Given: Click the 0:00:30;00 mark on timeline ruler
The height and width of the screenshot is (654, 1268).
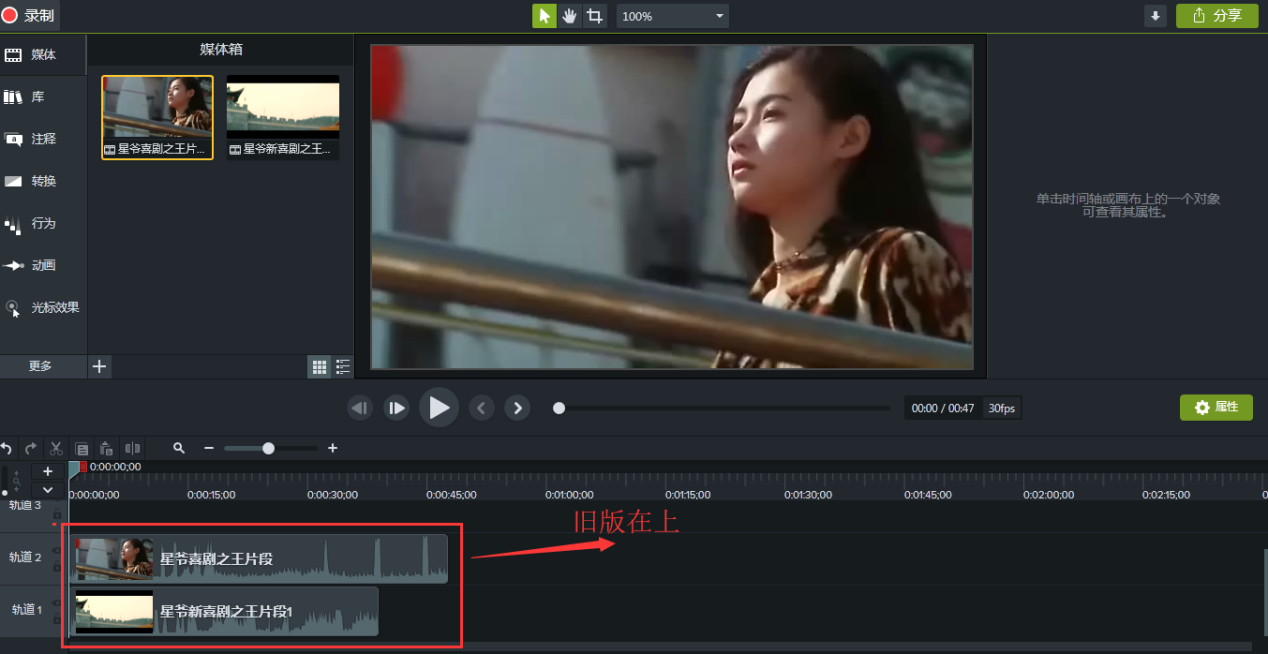Looking at the screenshot, I should (x=332, y=495).
